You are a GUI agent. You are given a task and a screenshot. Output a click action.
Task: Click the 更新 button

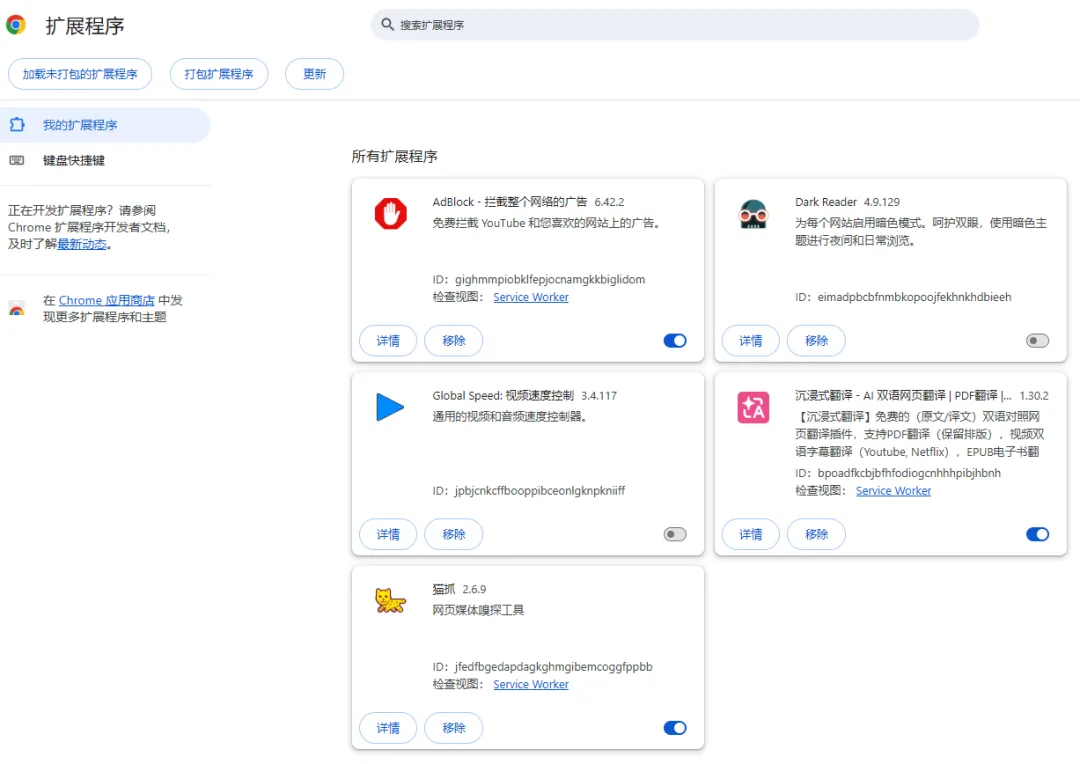[x=314, y=74]
